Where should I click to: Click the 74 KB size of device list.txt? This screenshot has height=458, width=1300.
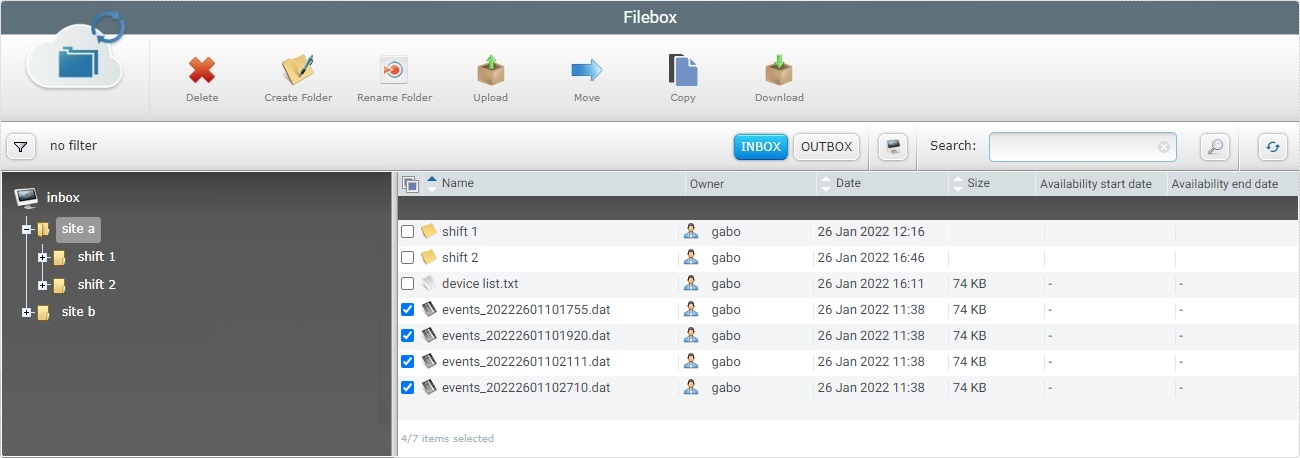coord(969,283)
